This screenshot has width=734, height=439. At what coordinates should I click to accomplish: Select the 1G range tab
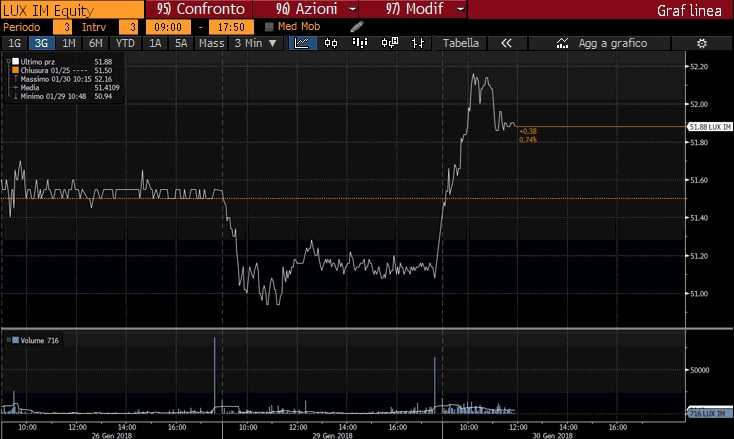15,43
